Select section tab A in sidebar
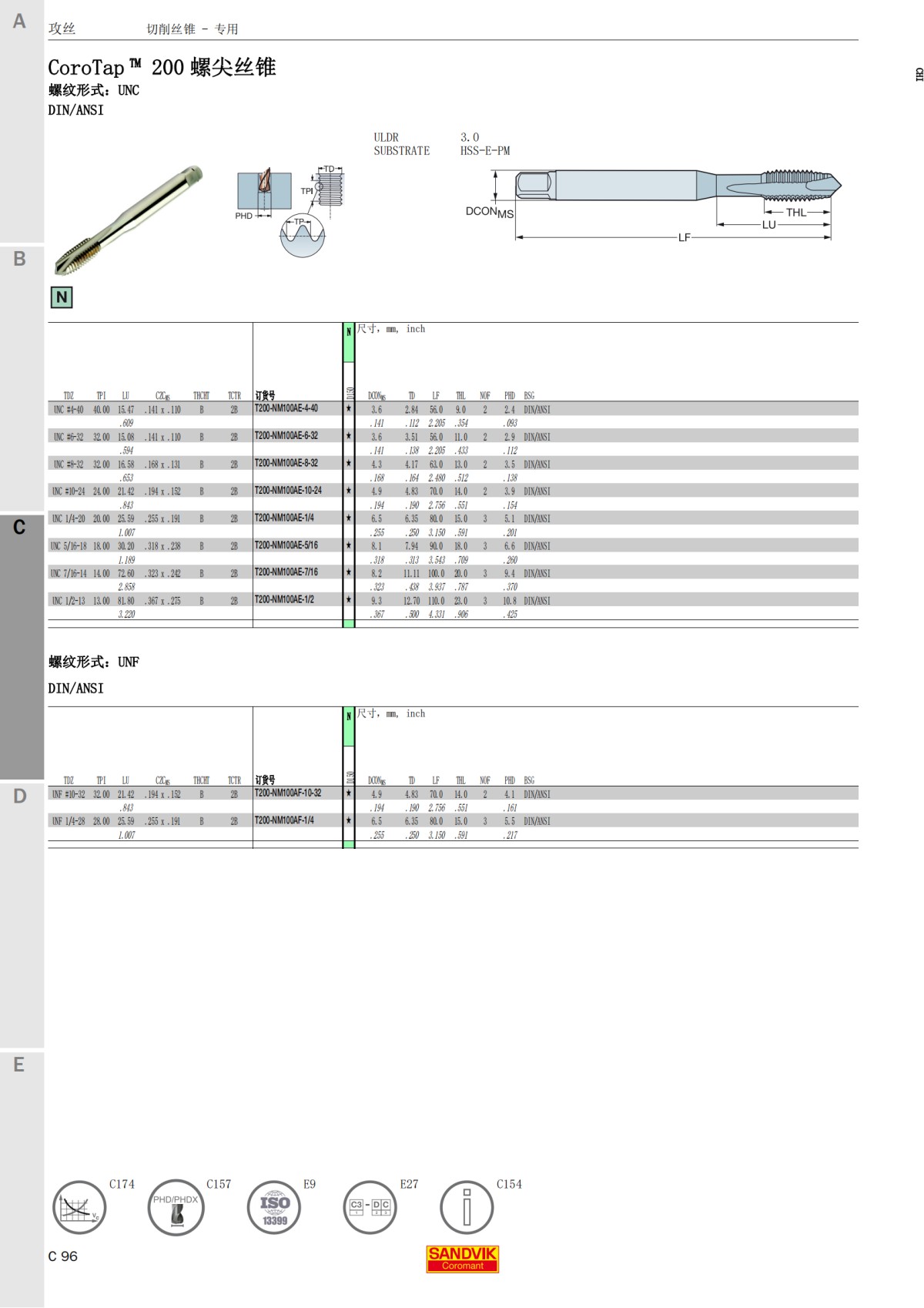The image size is (924, 1308). click(22, 121)
